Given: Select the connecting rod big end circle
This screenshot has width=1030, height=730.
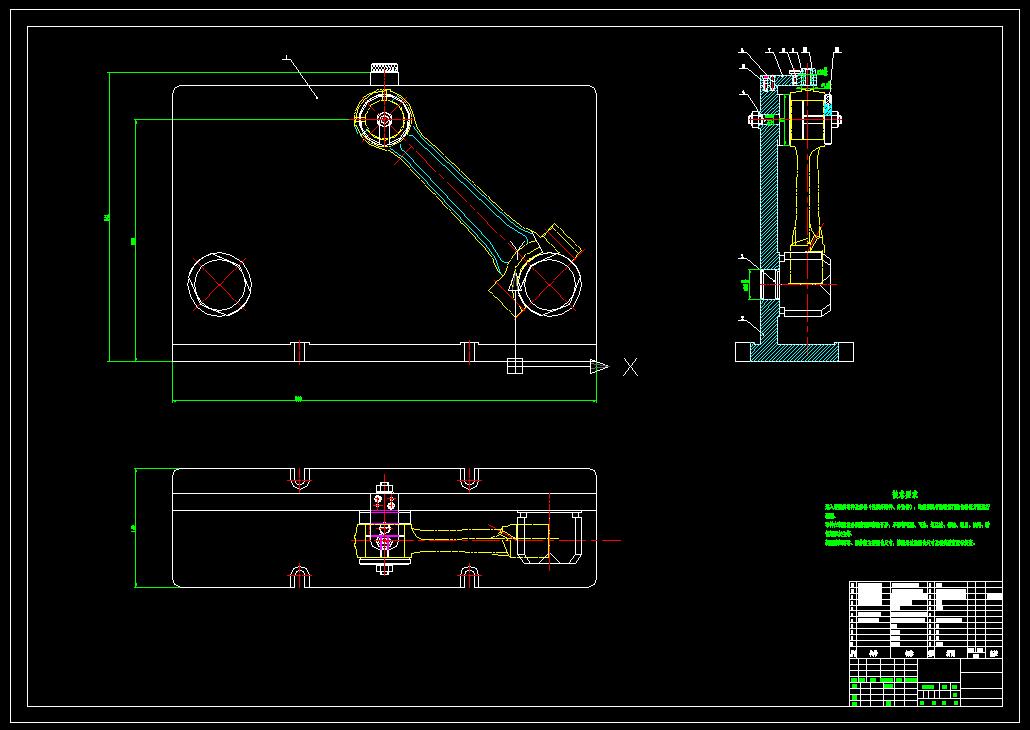Looking at the screenshot, I should (549, 285).
